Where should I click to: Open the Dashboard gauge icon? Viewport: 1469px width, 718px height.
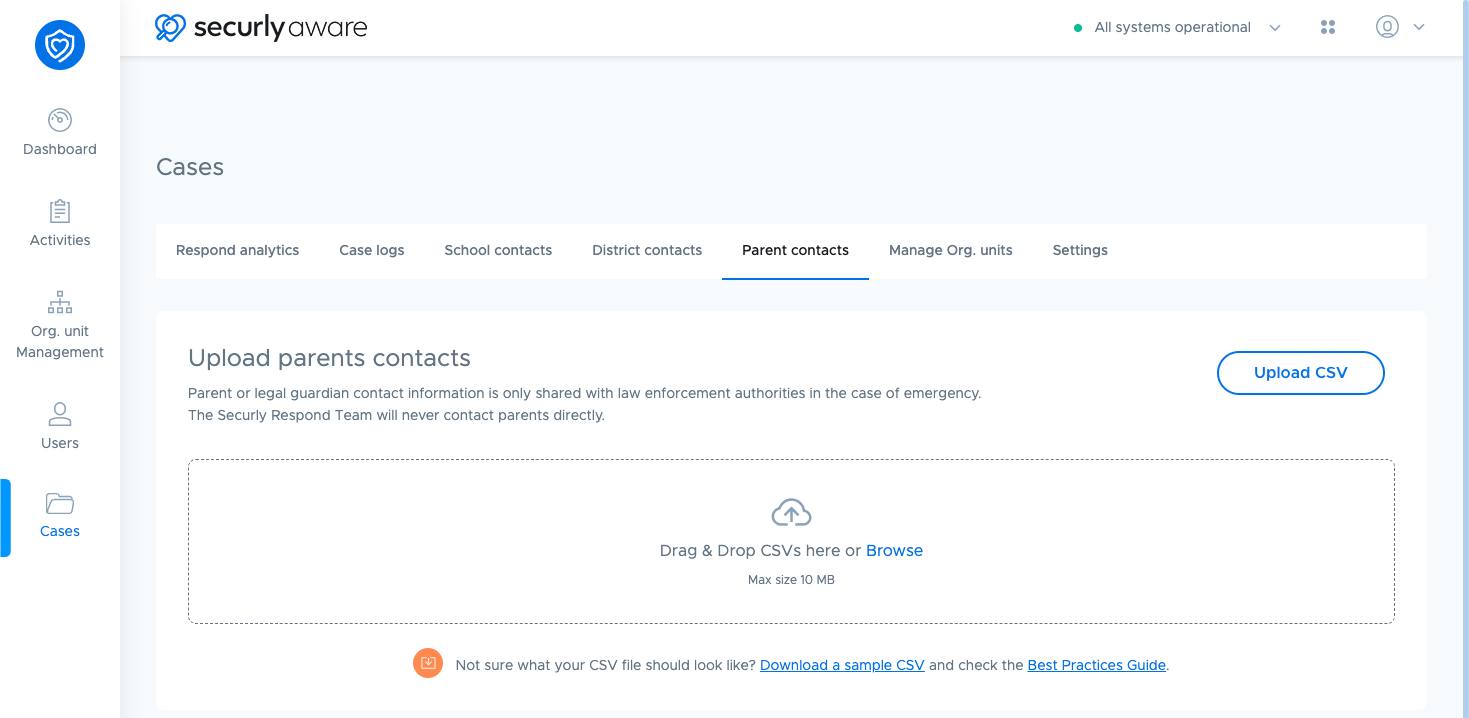pyautogui.click(x=60, y=120)
